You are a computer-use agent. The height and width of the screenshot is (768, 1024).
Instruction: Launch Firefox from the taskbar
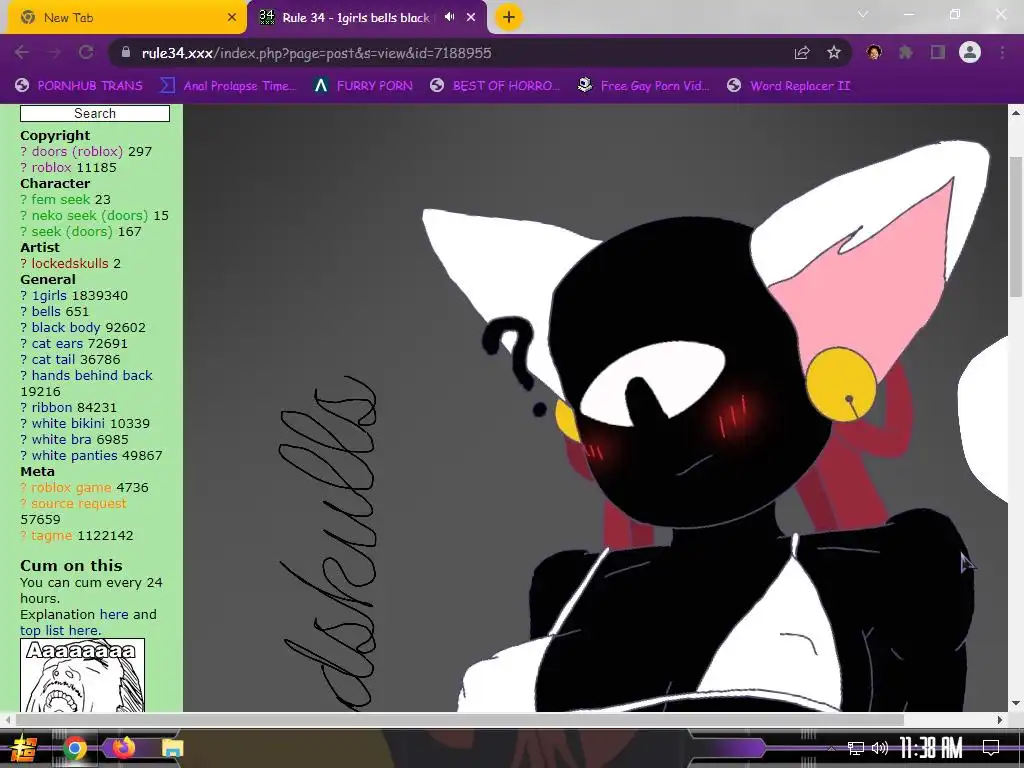(123, 748)
